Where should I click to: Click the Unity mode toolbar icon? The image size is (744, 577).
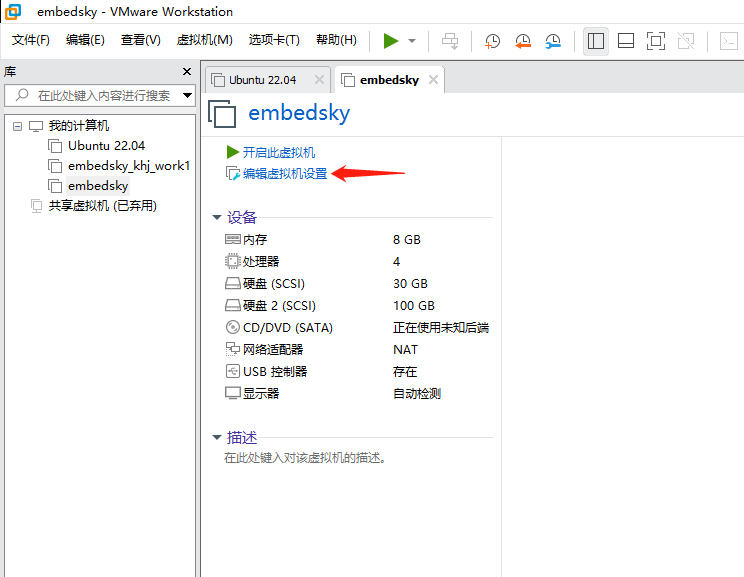686,41
